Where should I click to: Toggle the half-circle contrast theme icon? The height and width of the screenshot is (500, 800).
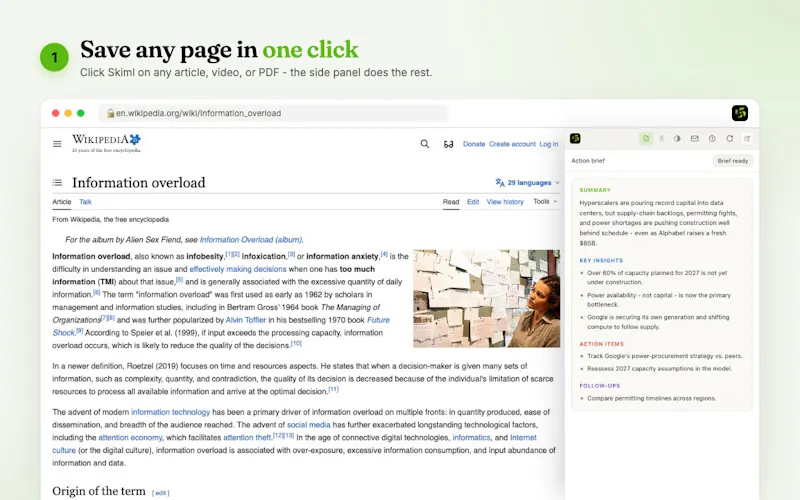tap(677, 139)
